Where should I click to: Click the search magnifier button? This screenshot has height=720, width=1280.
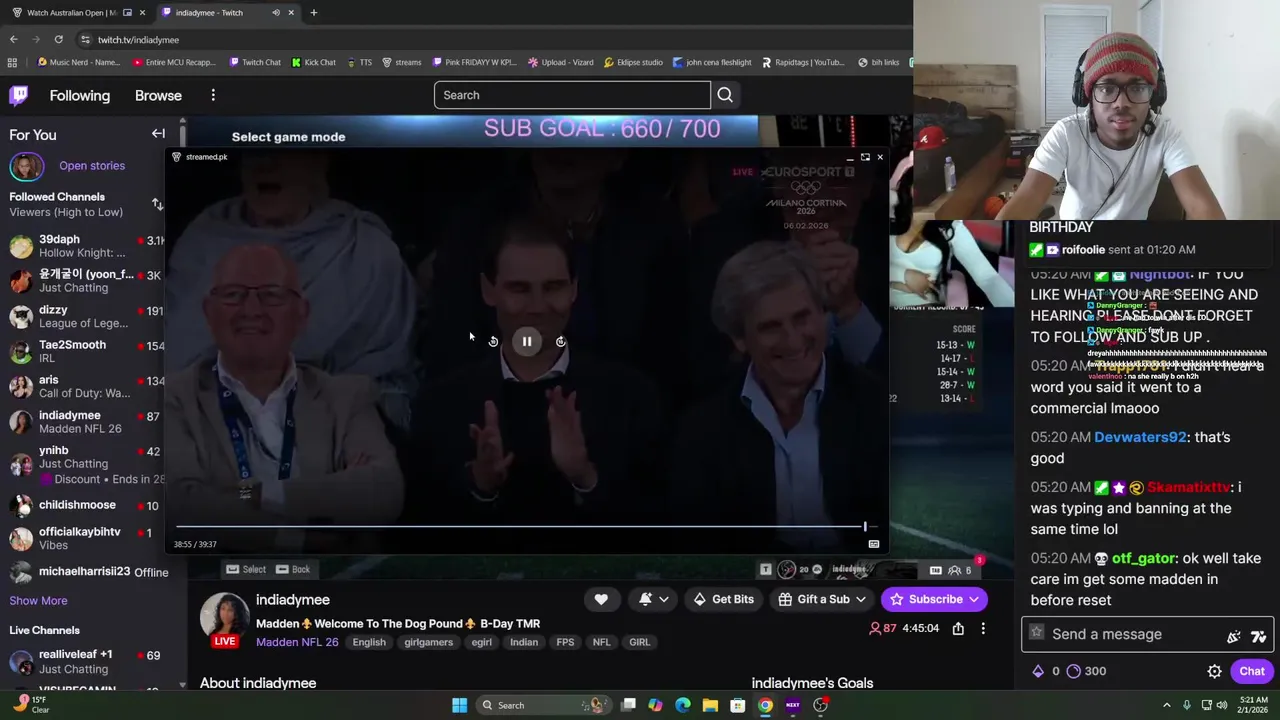click(x=725, y=95)
